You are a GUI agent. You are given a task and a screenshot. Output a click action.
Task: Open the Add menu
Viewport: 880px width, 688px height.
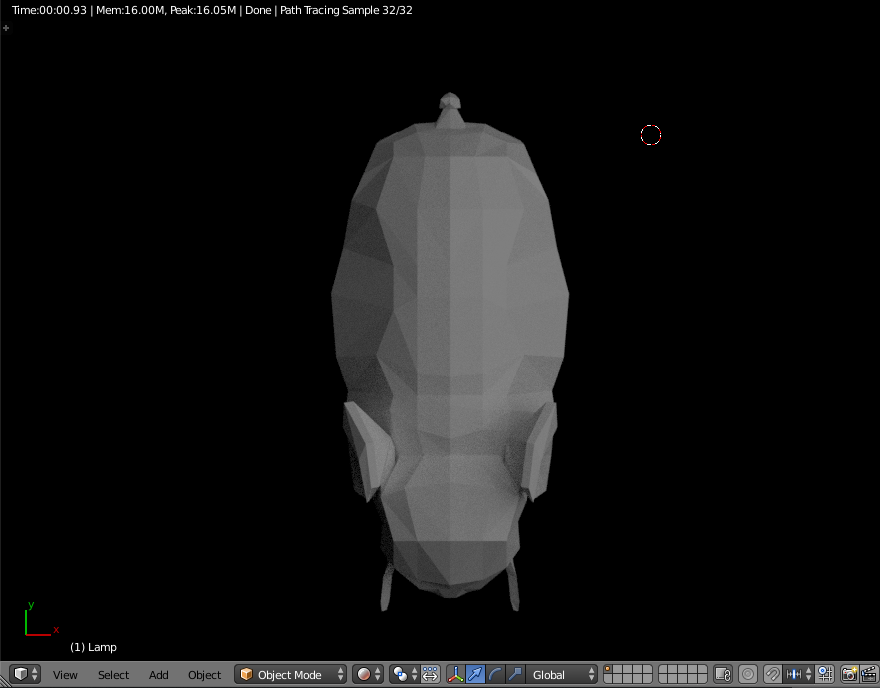click(x=159, y=675)
